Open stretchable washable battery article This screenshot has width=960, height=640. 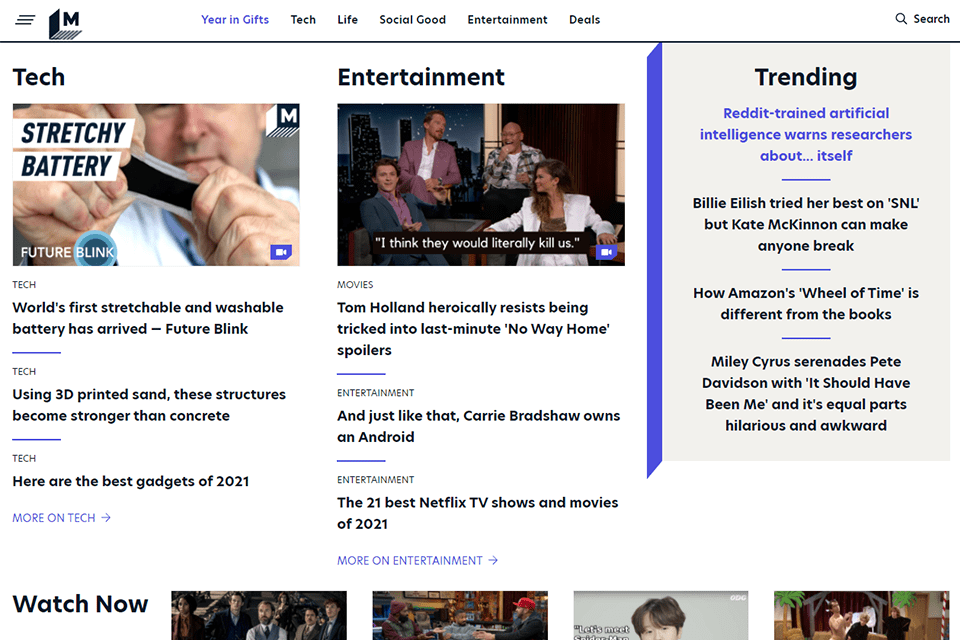pyautogui.click(x=148, y=318)
